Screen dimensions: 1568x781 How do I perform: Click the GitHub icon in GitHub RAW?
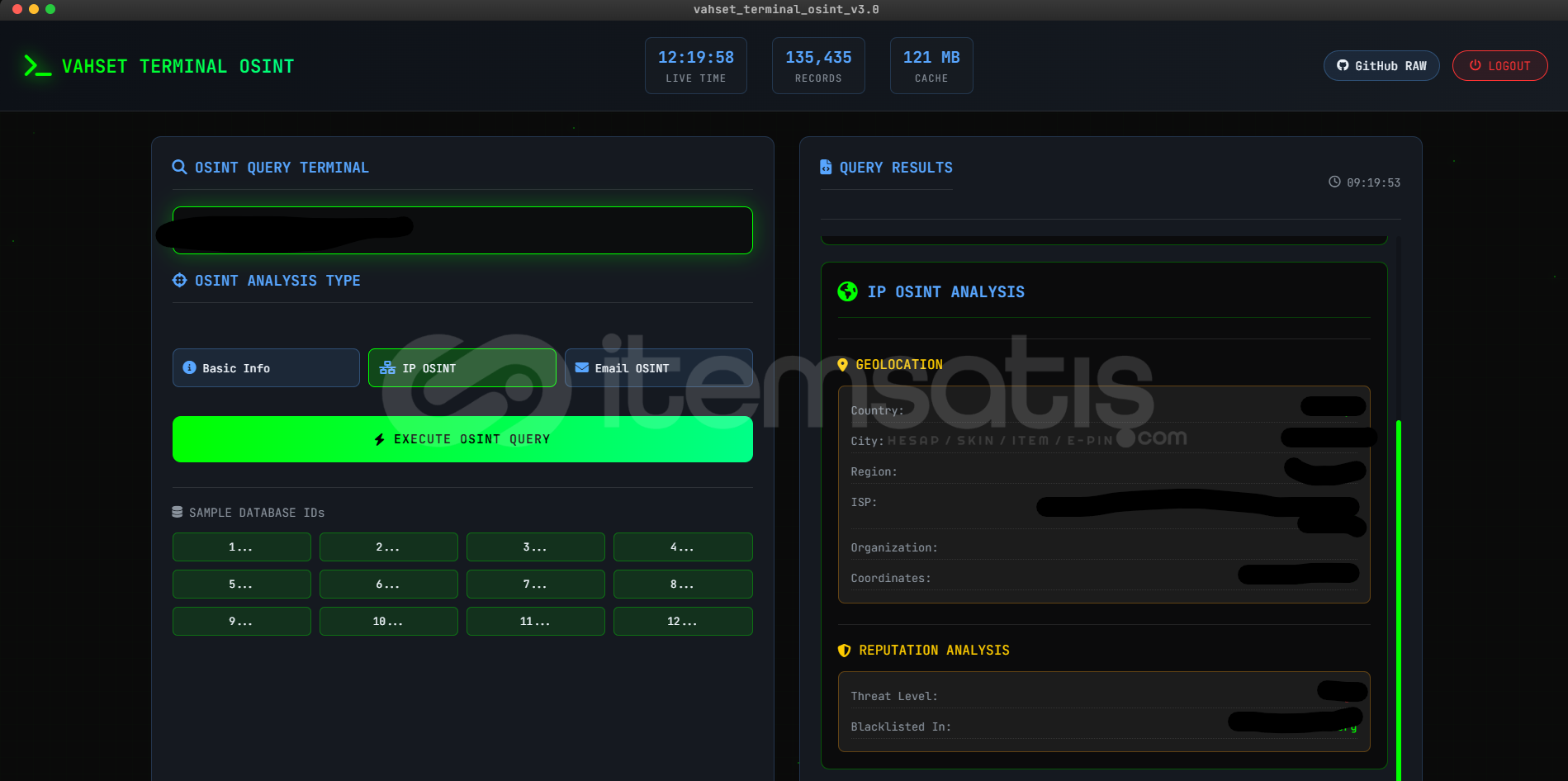pyautogui.click(x=1343, y=65)
